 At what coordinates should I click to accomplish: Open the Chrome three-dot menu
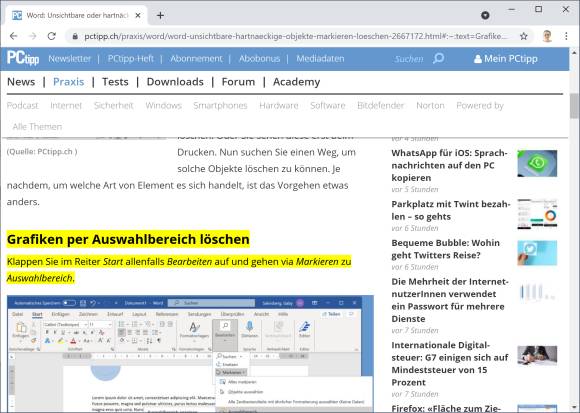pyautogui.click(x=566, y=36)
